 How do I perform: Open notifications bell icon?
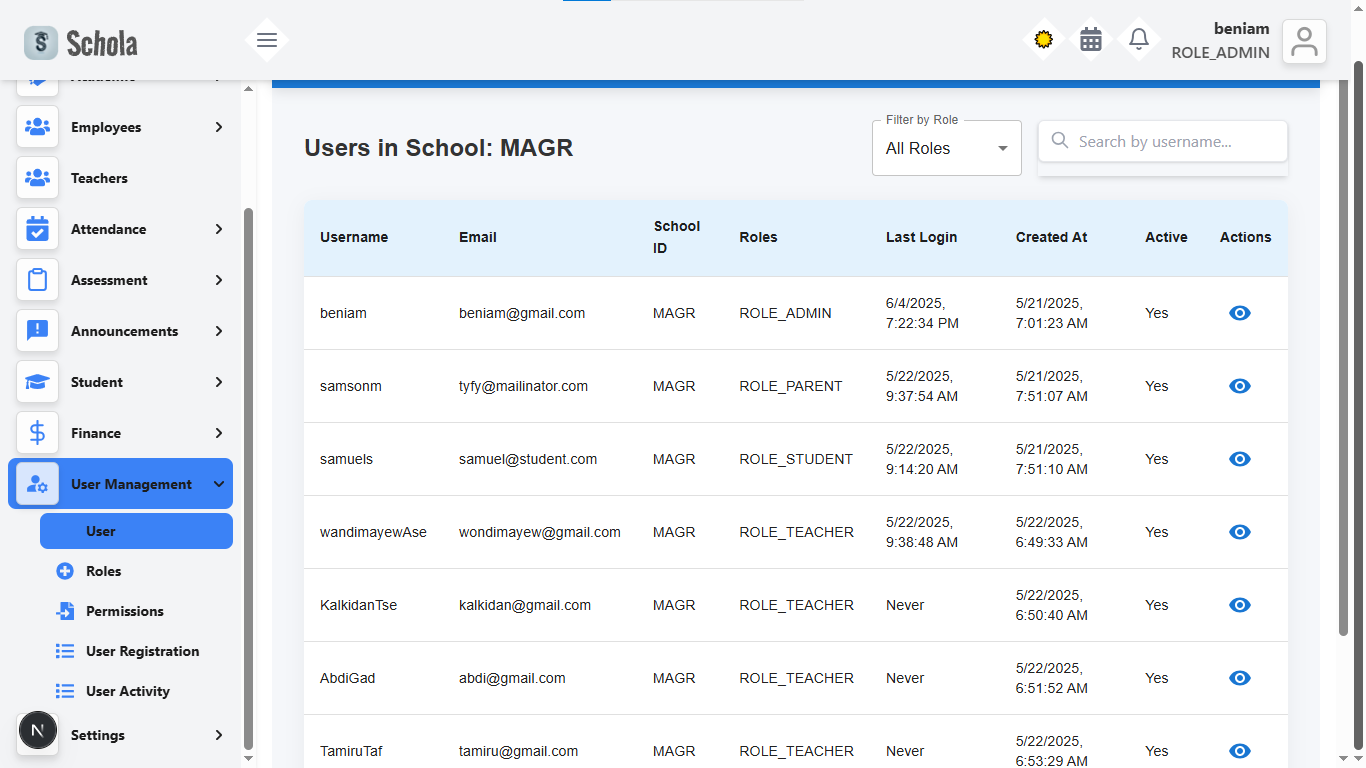point(1138,40)
